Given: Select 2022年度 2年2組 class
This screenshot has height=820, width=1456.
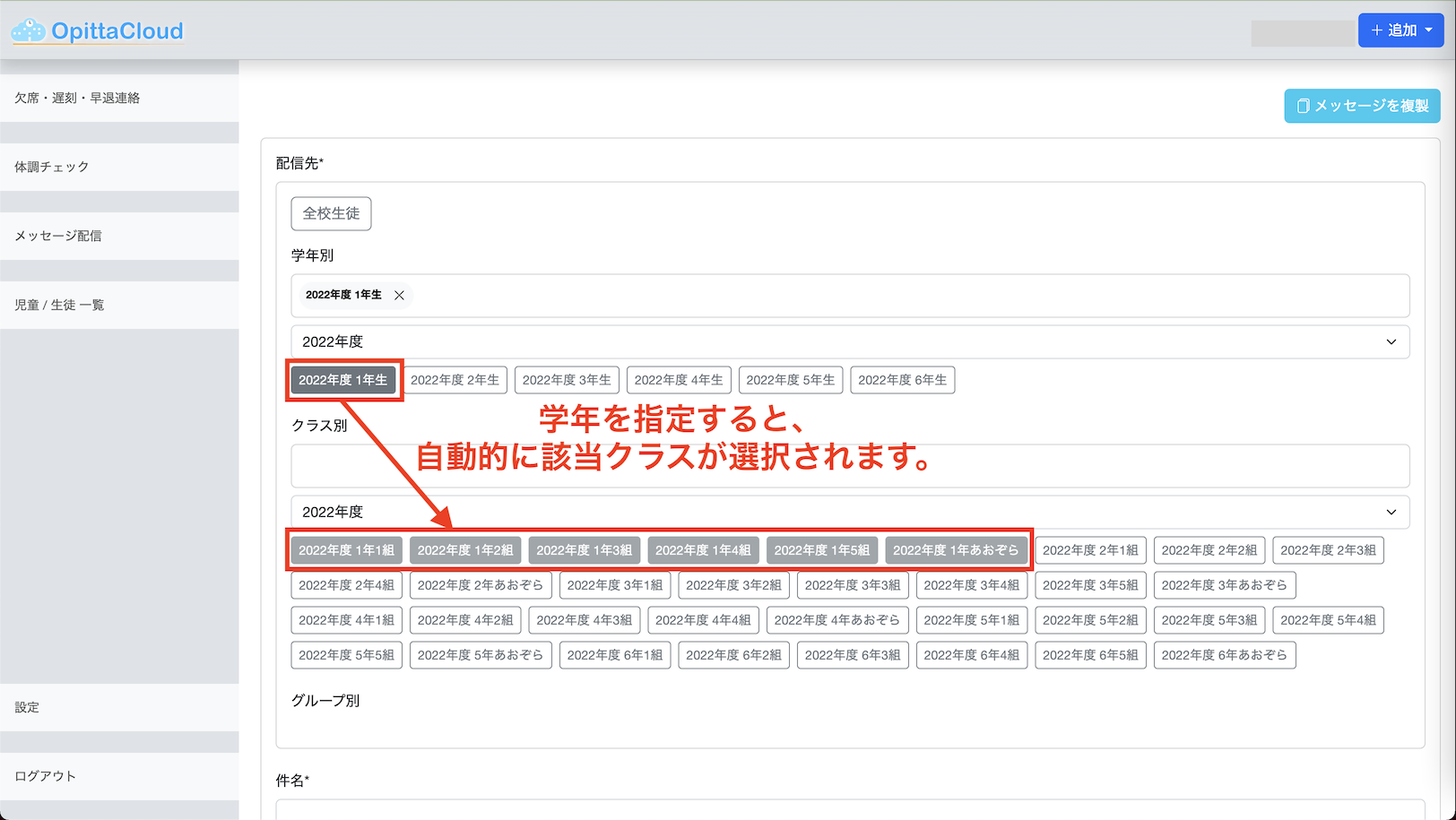Looking at the screenshot, I should point(1209,550).
